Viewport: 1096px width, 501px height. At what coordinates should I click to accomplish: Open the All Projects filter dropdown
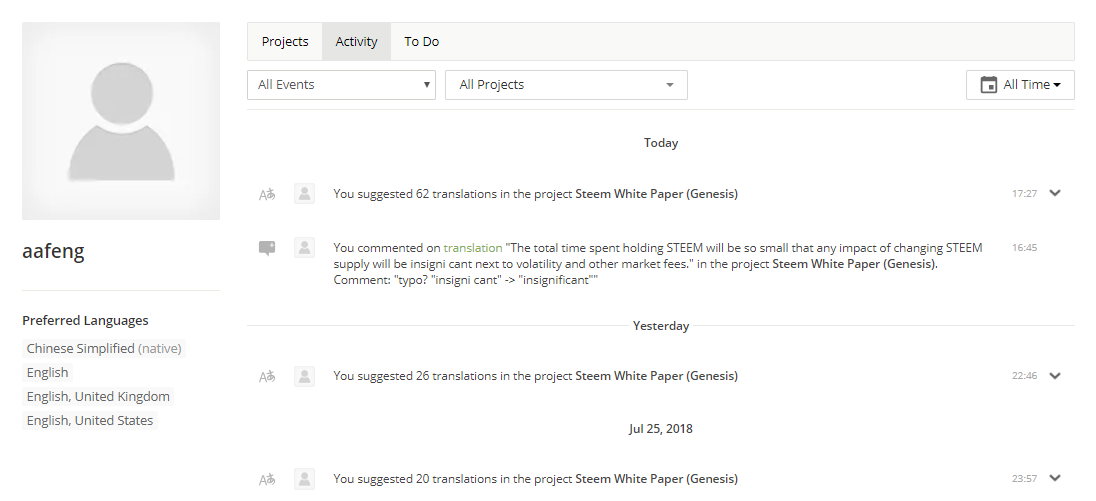point(566,85)
